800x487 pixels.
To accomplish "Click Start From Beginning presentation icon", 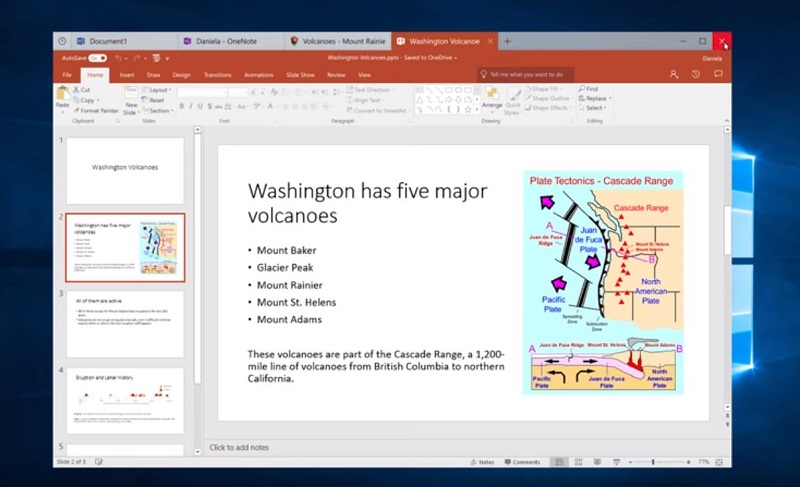I will (156, 58).
